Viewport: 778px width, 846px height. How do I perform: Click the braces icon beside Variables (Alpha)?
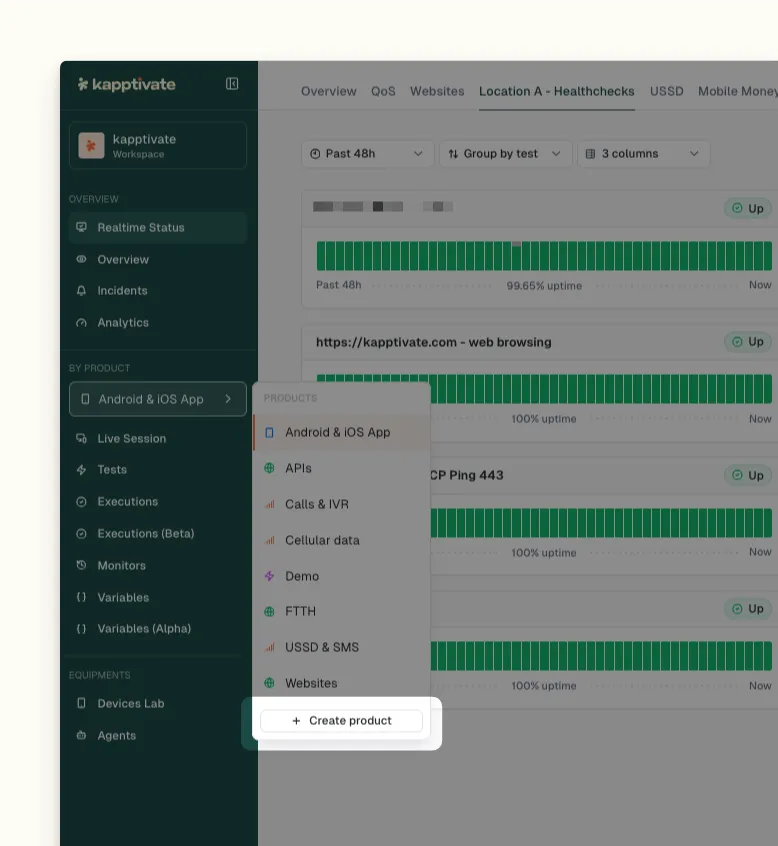[x=81, y=629]
